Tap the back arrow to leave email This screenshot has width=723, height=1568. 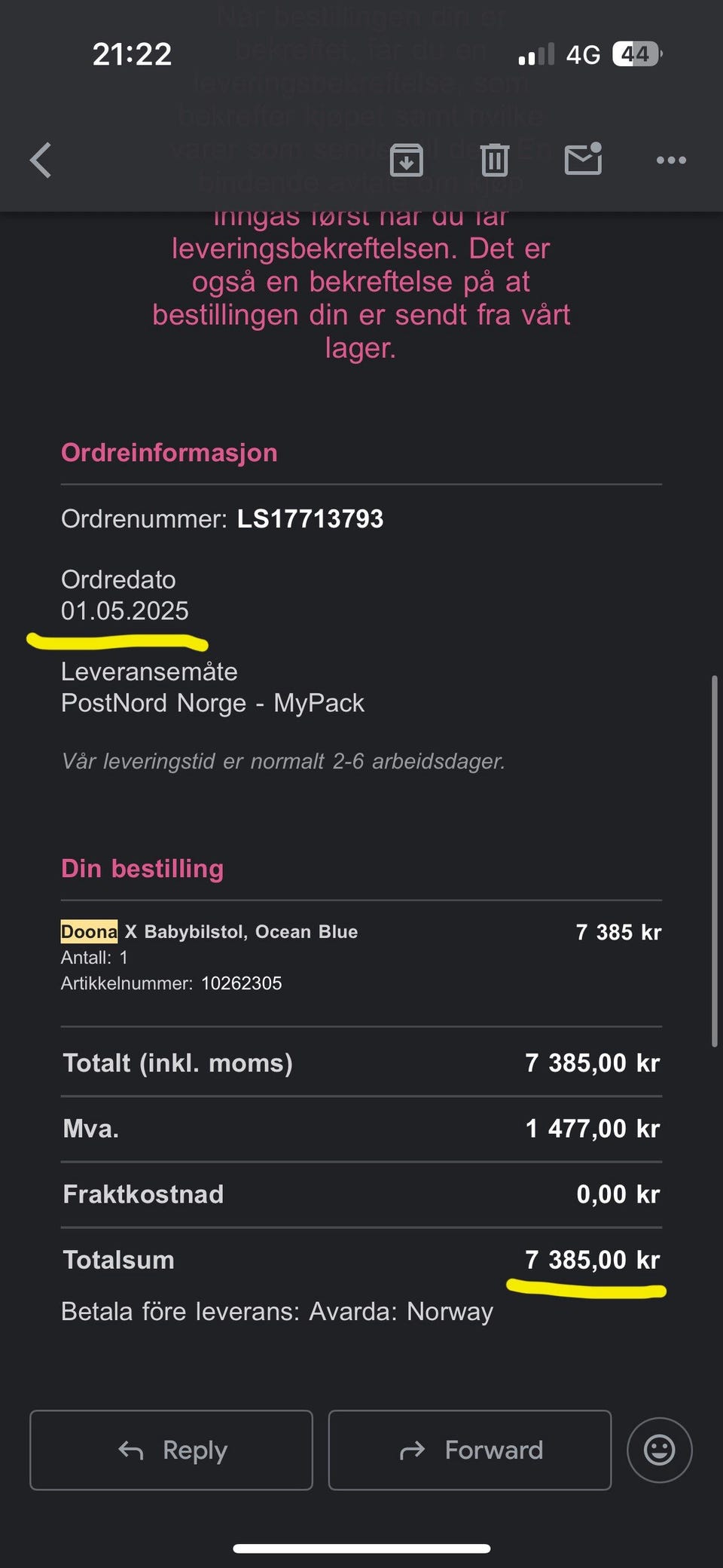41,160
